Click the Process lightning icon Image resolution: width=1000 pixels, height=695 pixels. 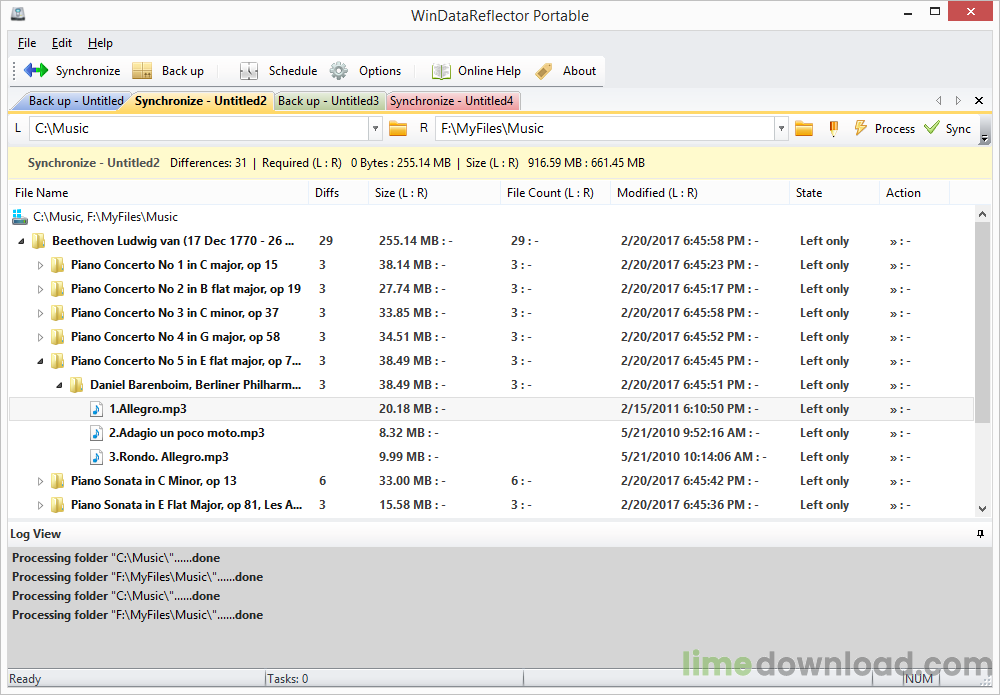click(x=860, y=128)
